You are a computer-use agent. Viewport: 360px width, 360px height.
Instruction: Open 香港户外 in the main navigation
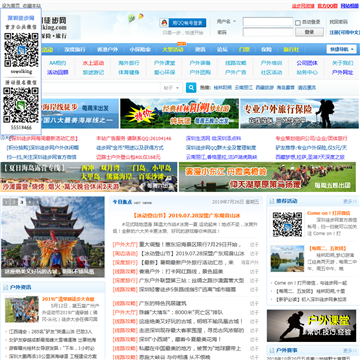107,50
